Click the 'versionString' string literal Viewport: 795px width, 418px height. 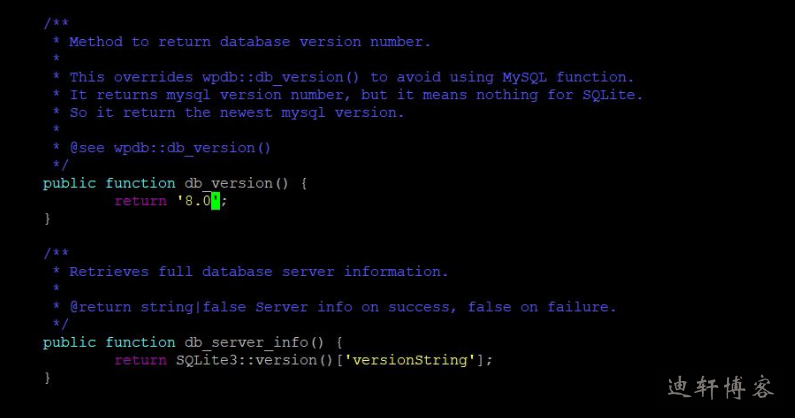[x=414, y=360]
